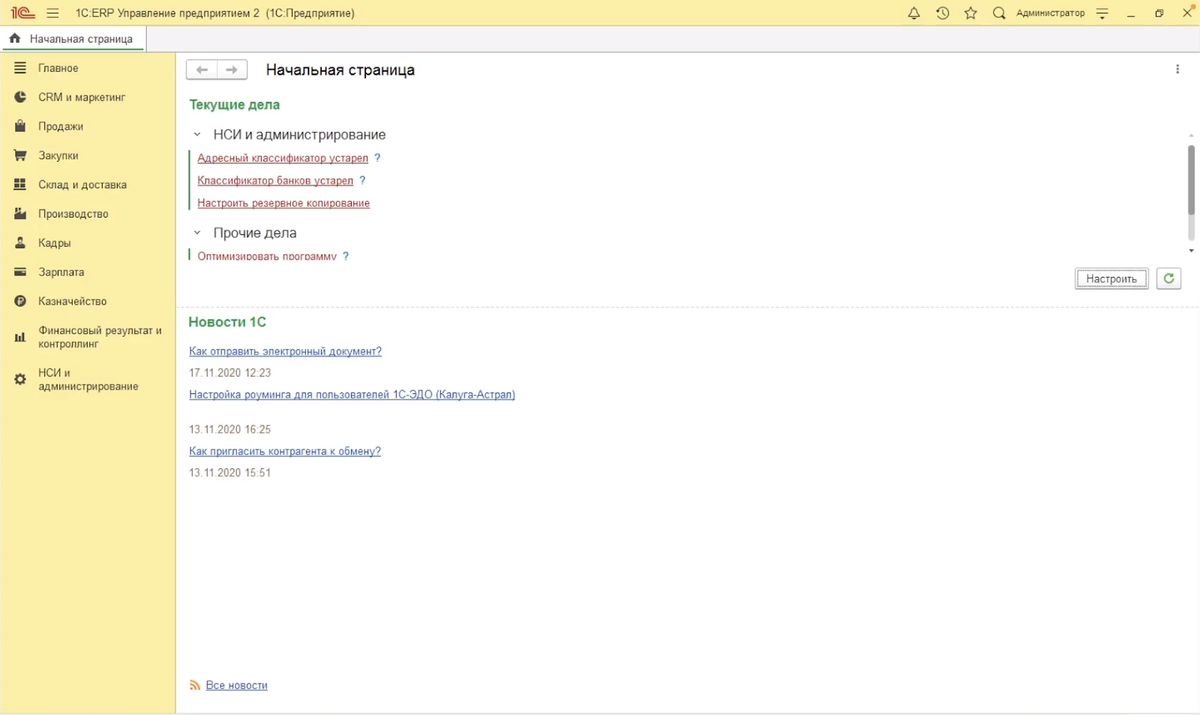Click the 1C logo icon
This screenshot has width=1200, height=715.
coord(23,13)
